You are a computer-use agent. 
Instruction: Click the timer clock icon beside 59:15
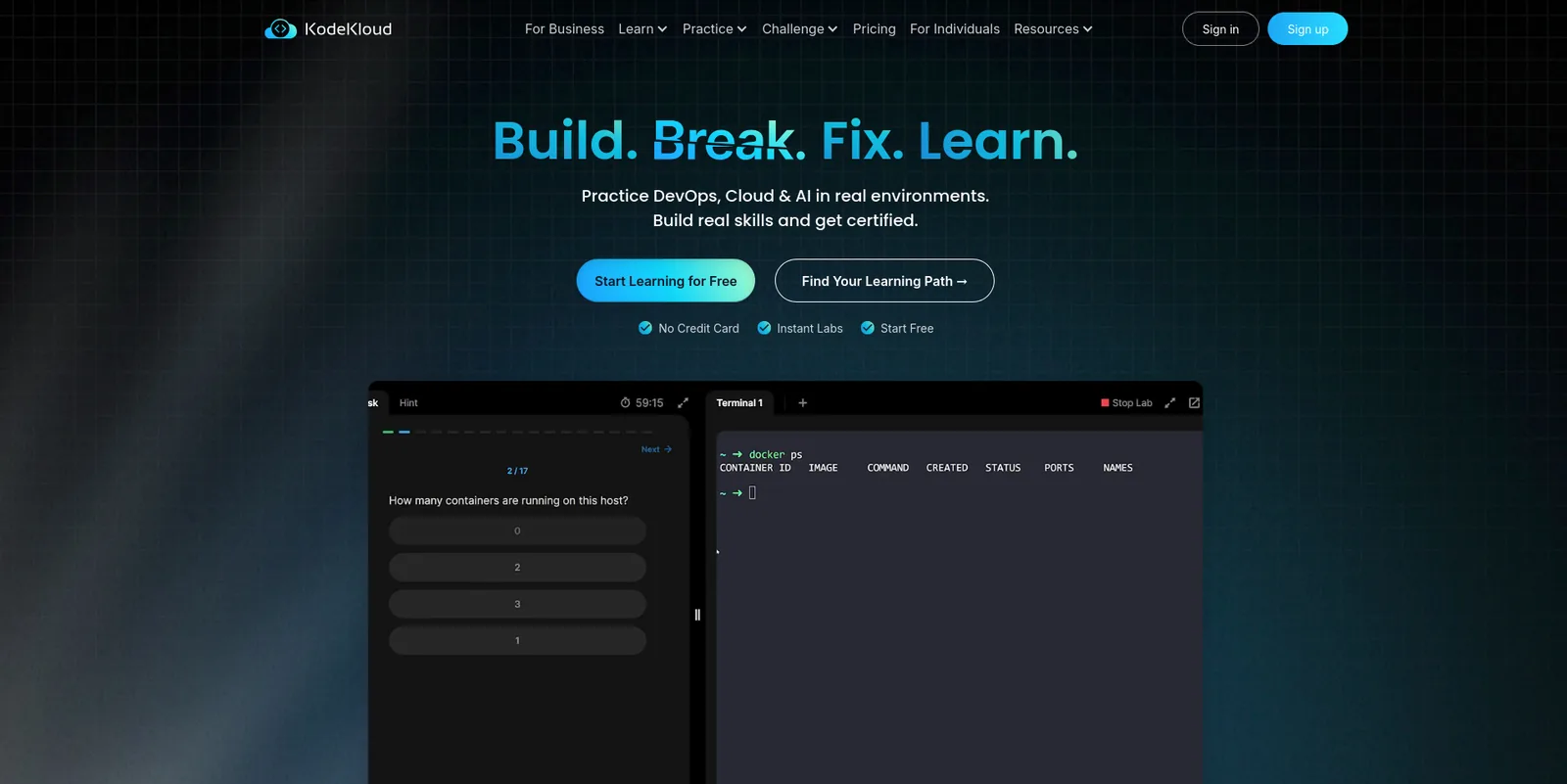tap(625, 402)
